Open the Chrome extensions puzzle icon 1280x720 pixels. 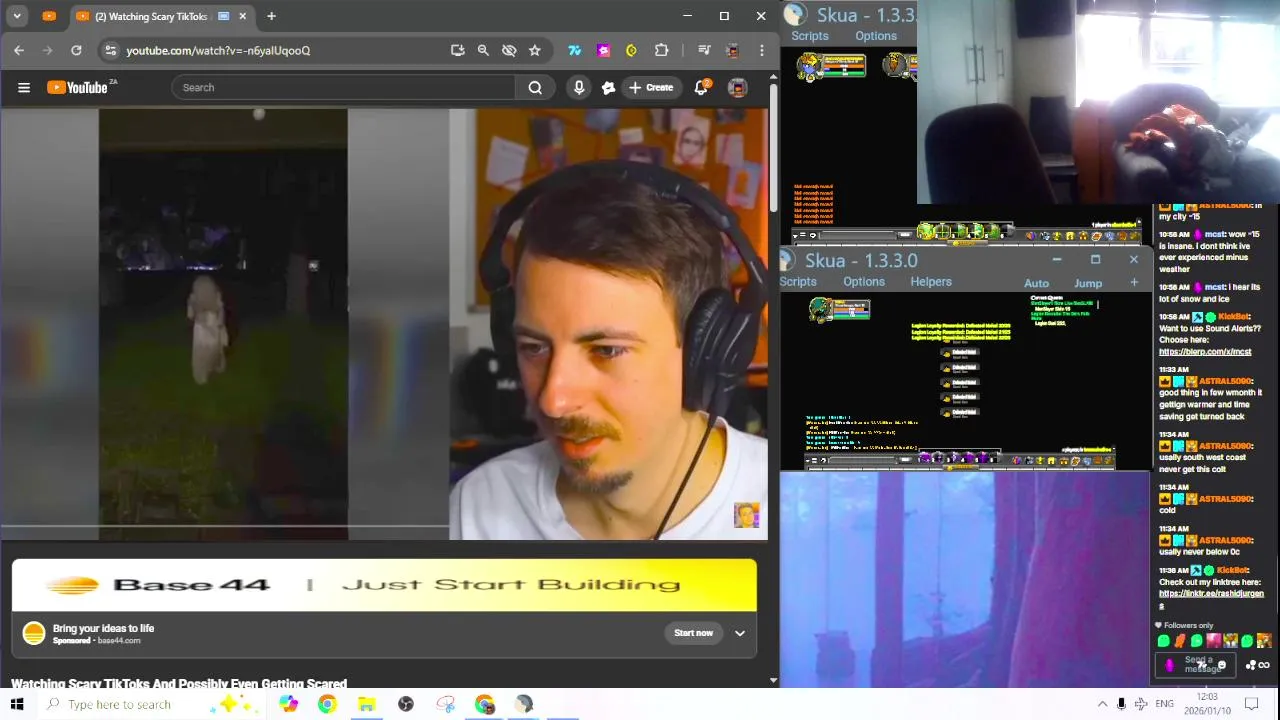(x=661, y=50)
